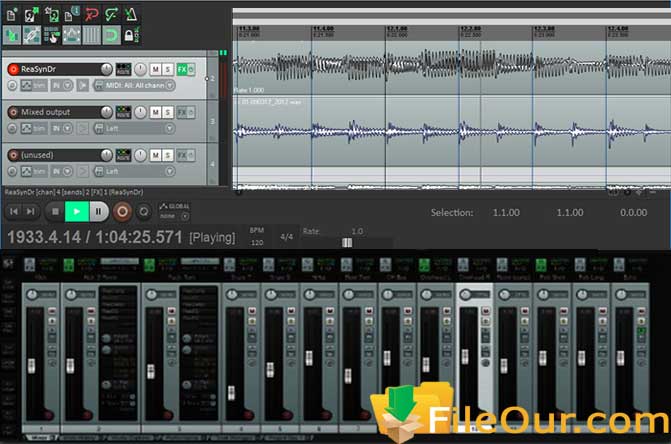Open the FX chain of ReaSynDr track
Screen dimensions: 671x444
182,69
